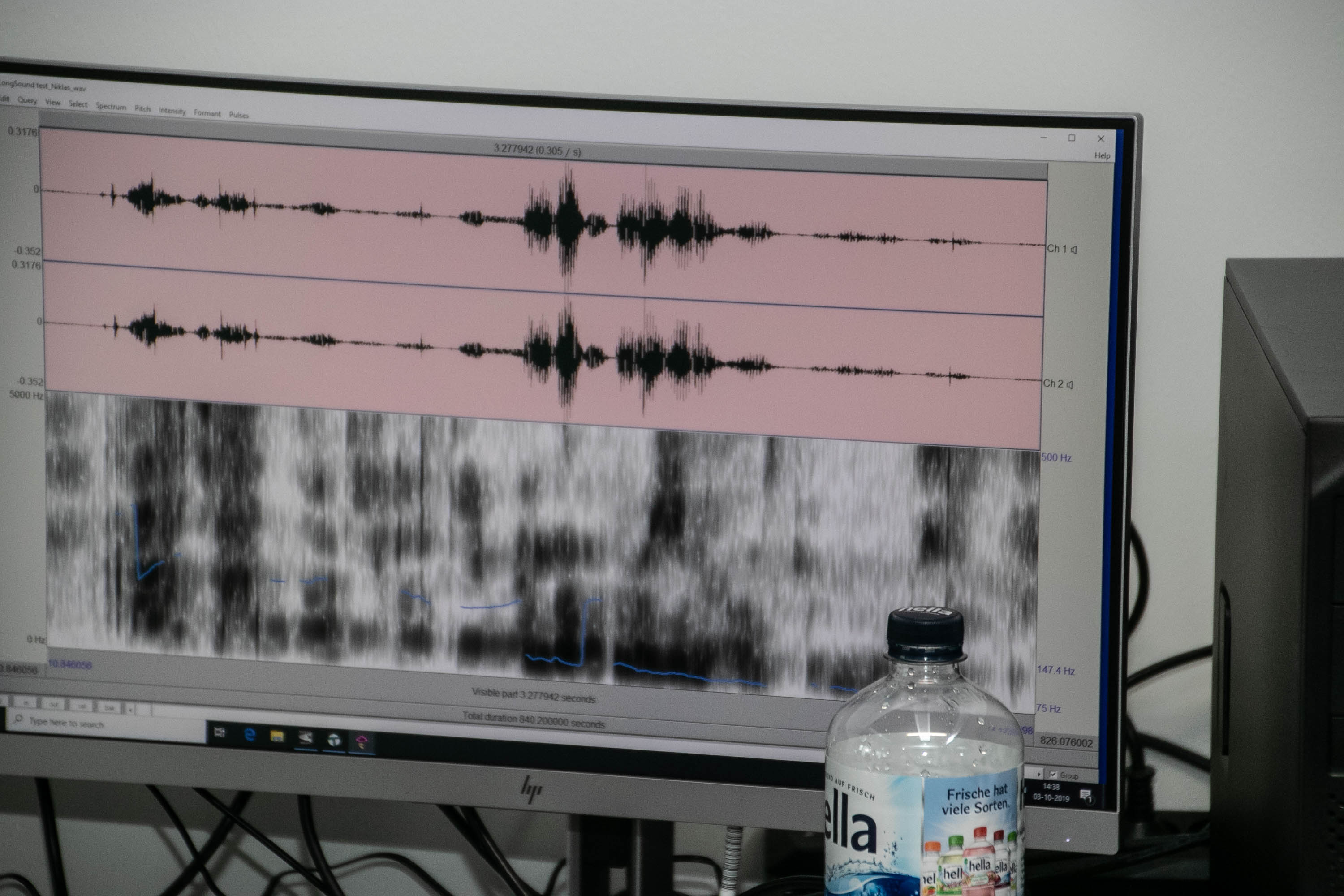Click the taskbar clock showing 14:38
This screenshot has height=896, width=1344.
1051,792
